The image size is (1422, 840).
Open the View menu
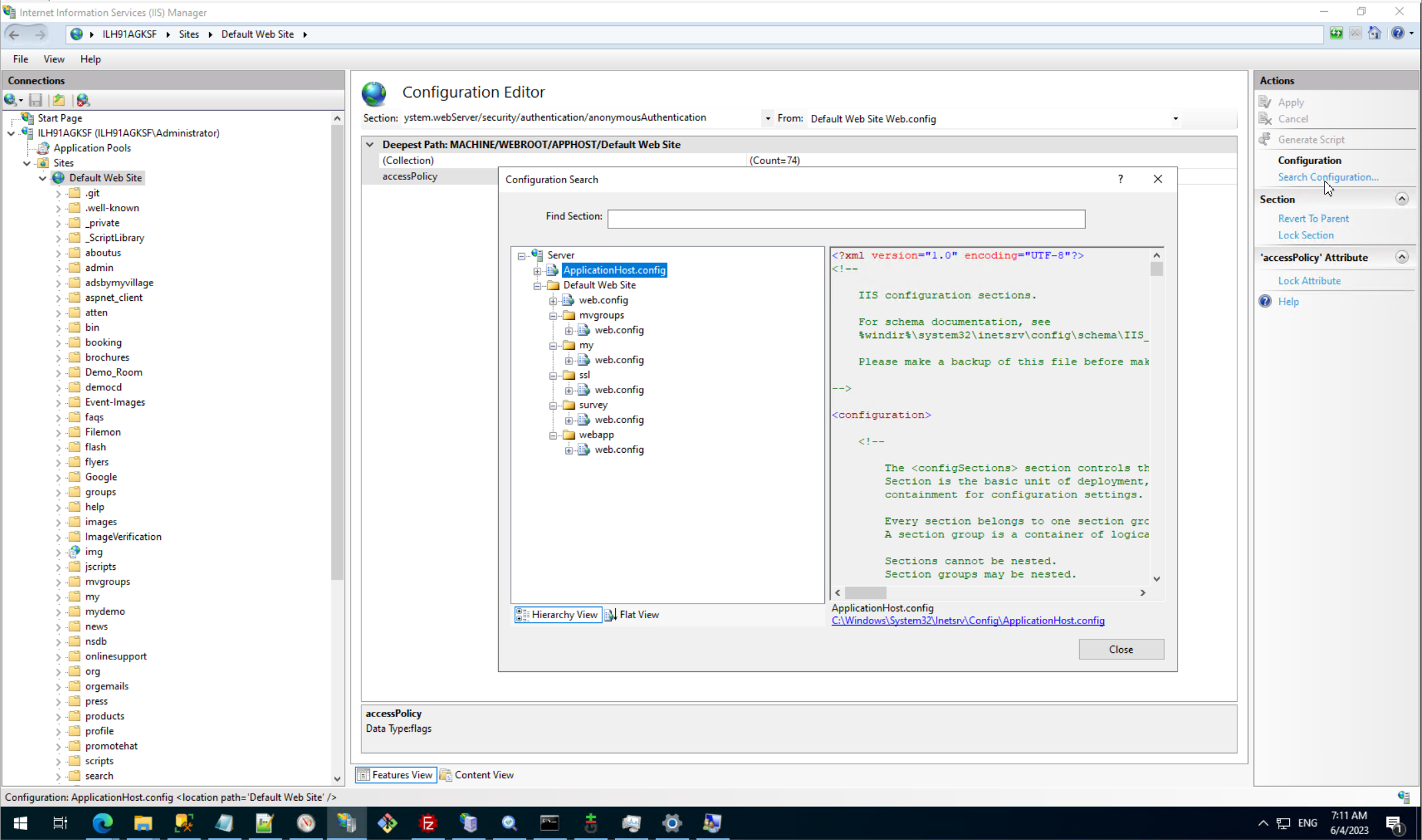(x=54, y=59)
